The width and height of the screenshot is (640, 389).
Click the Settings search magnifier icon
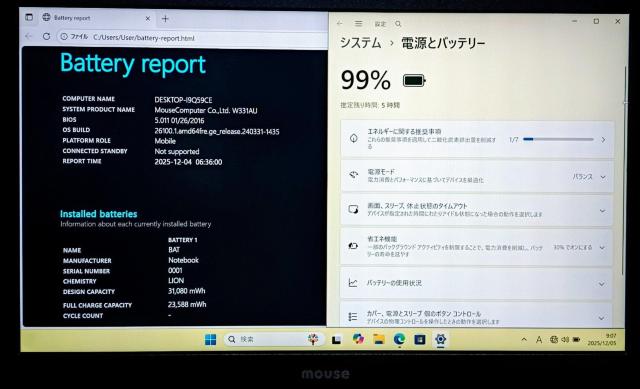(x=398, y=24)
